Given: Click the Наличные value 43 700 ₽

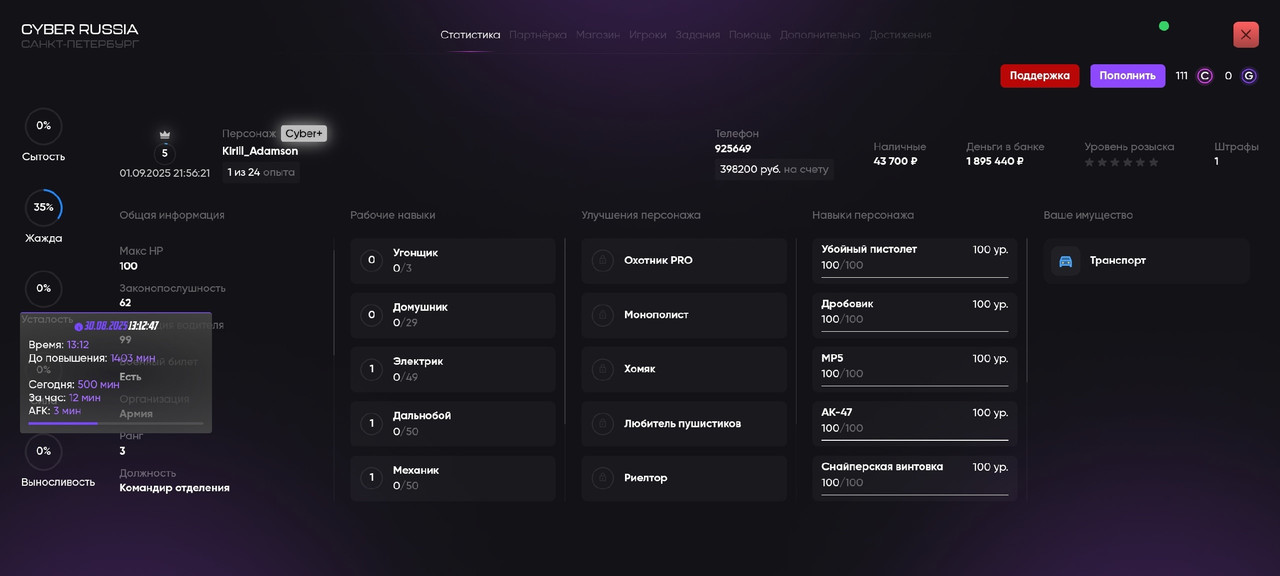Looking at the screenshot, I should click(896, 161).
